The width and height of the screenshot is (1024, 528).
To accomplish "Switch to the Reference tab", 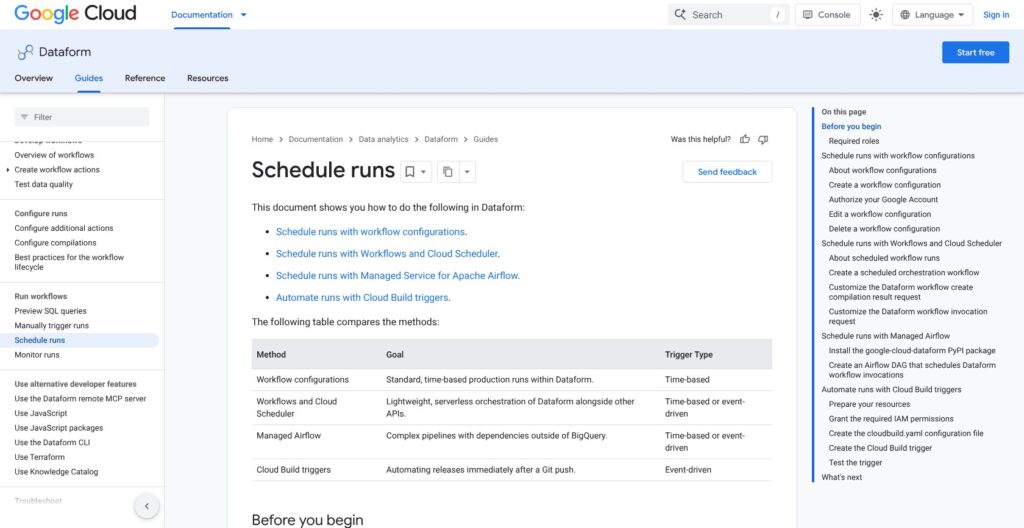I will tap(145, 78).
